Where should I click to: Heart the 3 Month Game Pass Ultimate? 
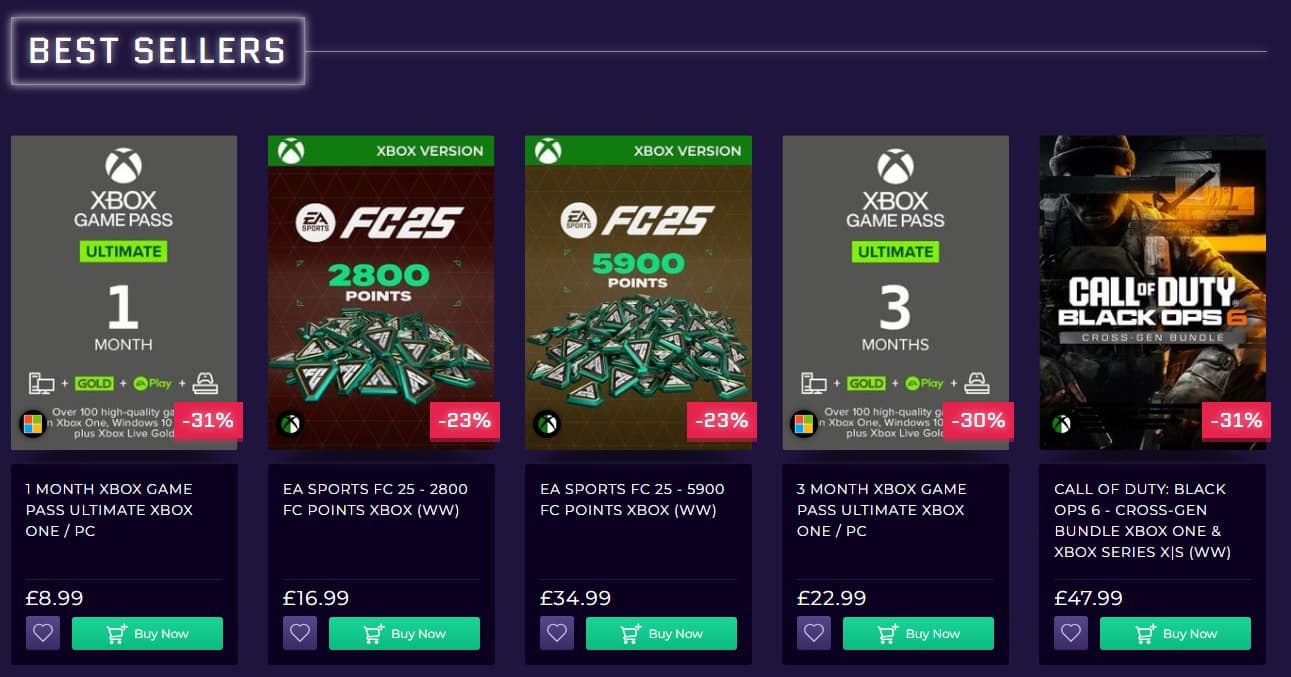[814, 633]
